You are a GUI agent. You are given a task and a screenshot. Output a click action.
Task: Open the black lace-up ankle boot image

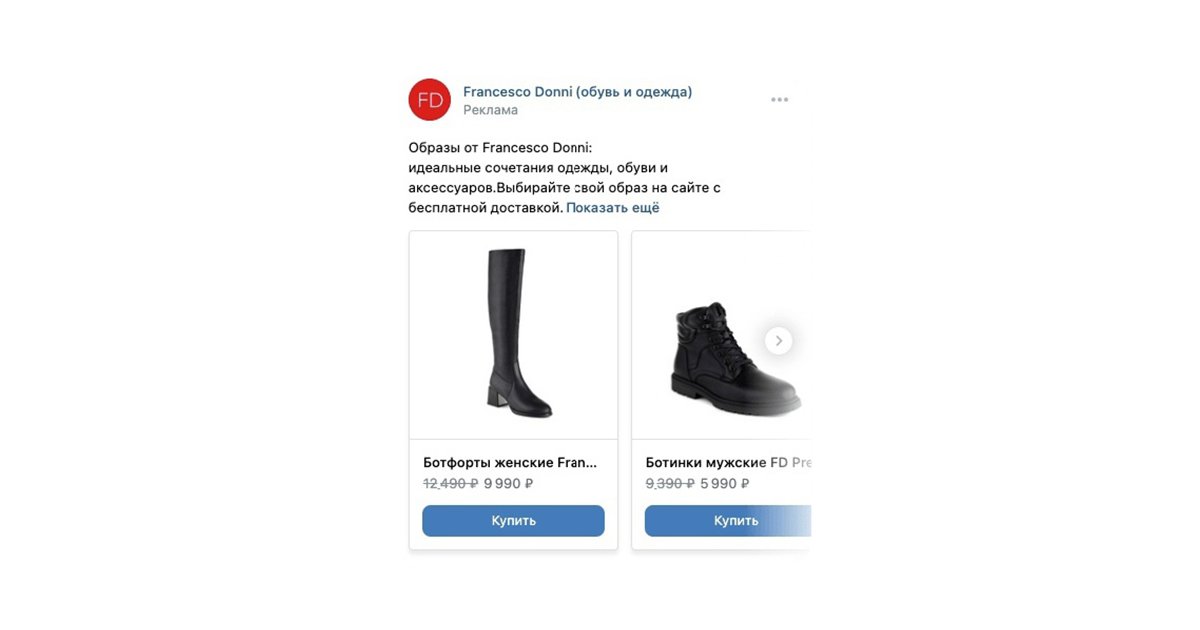tap(722, 335)
